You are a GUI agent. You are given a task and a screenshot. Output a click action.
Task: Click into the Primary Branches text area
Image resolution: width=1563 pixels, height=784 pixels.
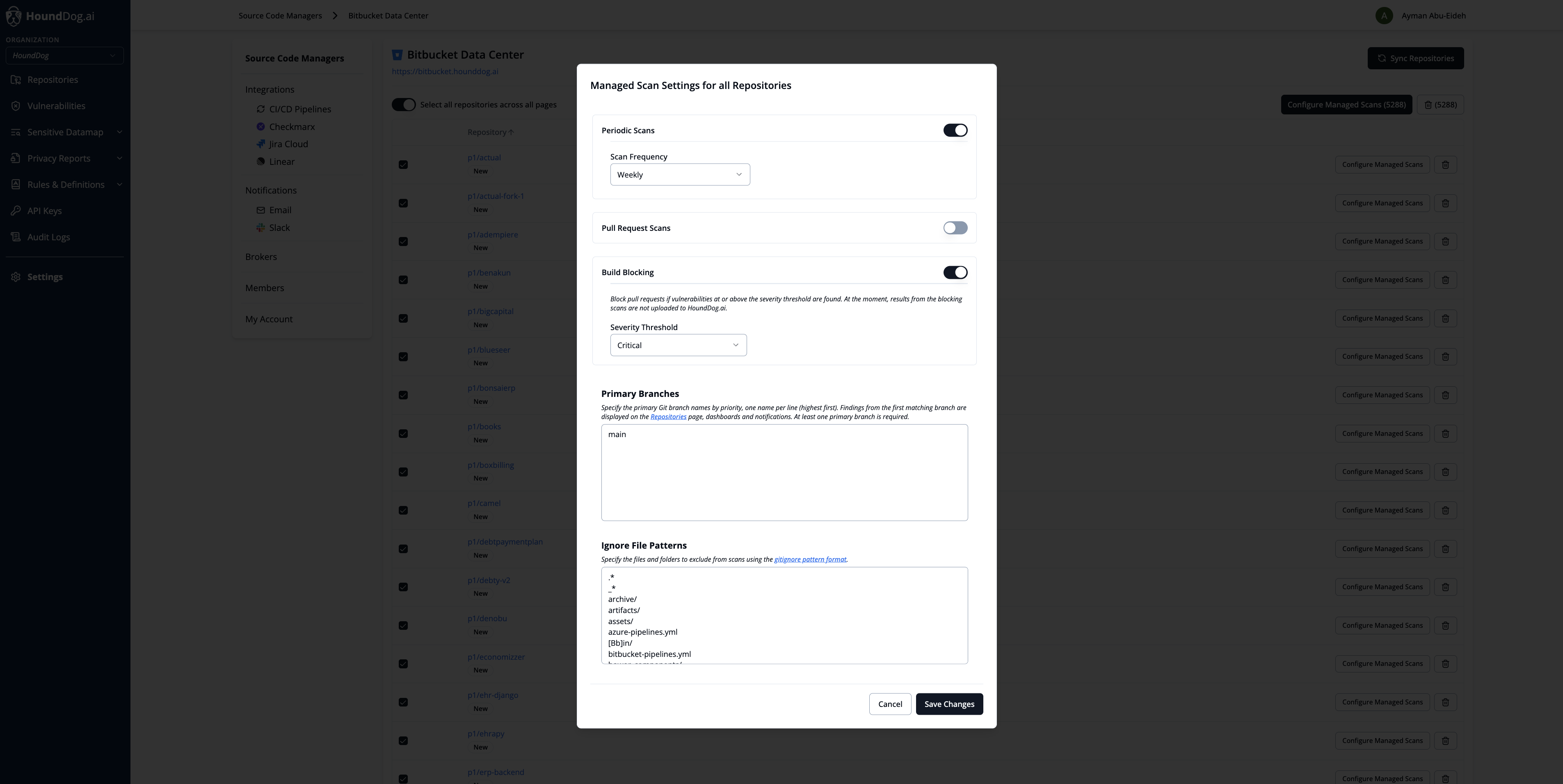click(x=784, y=473)
